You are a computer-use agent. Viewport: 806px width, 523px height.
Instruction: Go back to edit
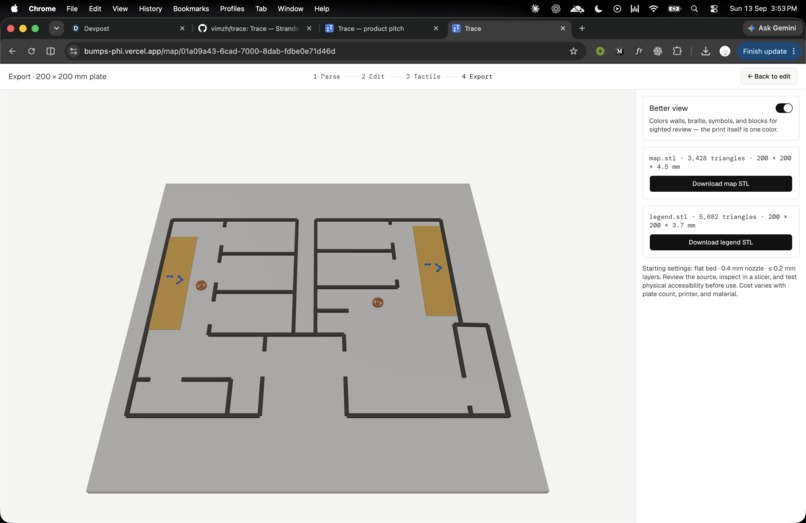[768, 77]
